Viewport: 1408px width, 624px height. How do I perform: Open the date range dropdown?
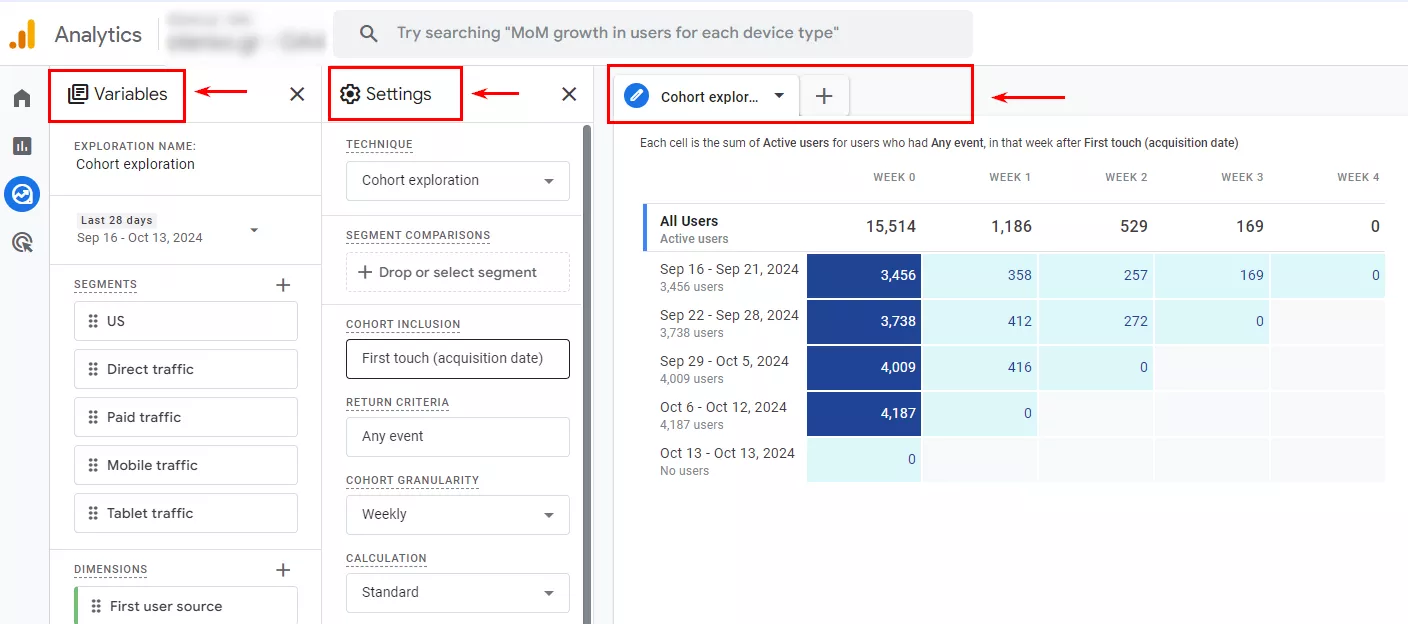pos(254,230)
